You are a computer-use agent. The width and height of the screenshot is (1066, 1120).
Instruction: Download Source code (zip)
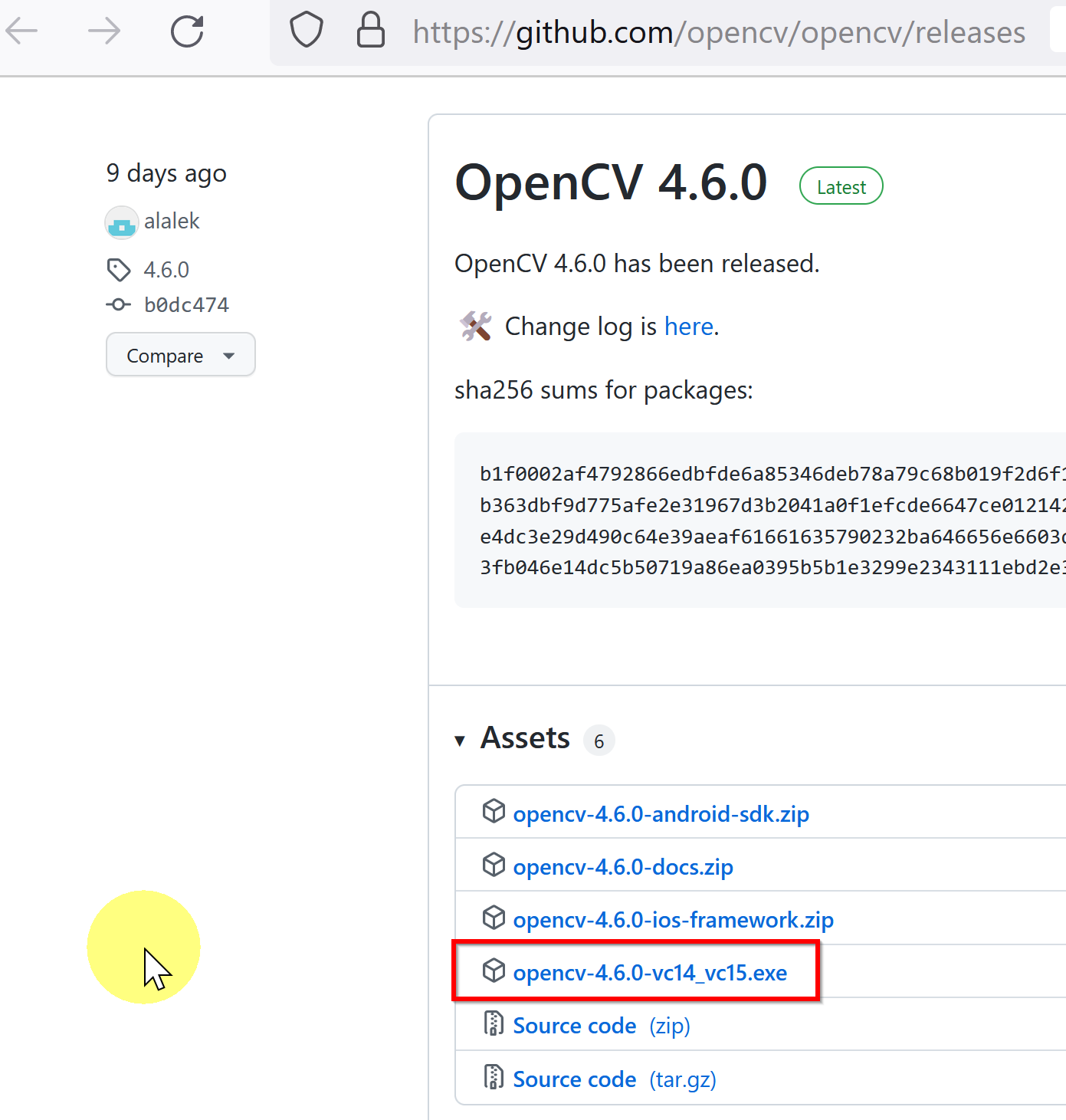tap(602, 1026)
